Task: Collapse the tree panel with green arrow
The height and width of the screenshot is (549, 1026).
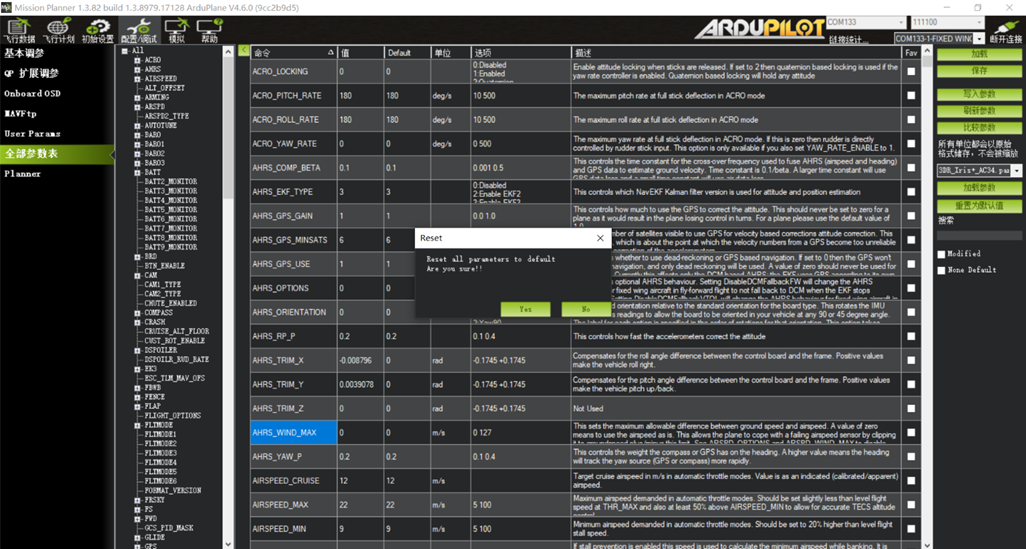Action: coord(243,51)
